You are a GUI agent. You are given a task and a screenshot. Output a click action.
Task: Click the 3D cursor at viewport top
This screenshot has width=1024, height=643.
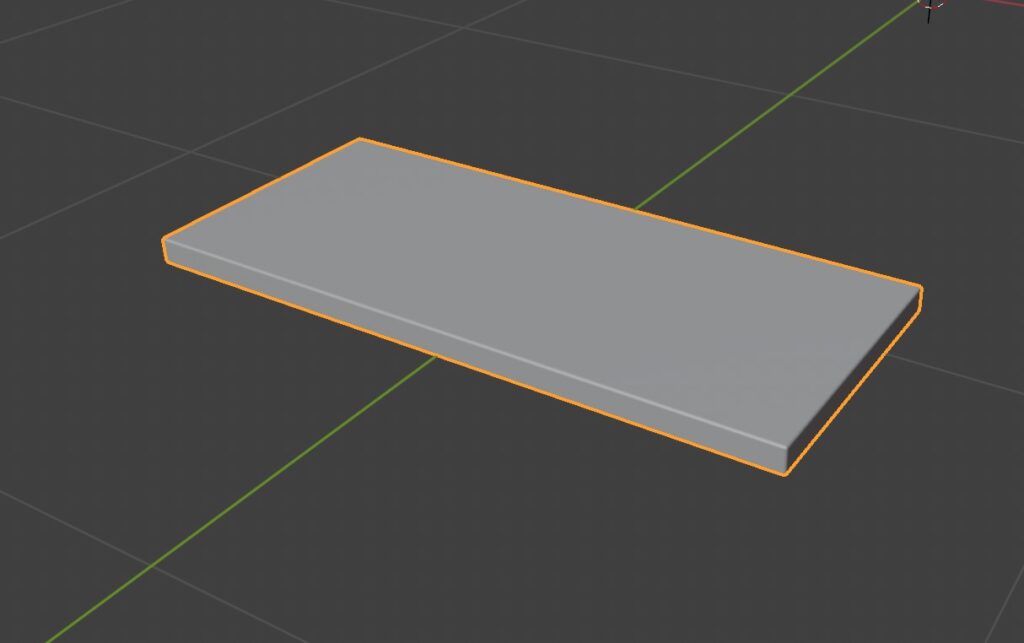pyautogui.click(x=930, y=8)
